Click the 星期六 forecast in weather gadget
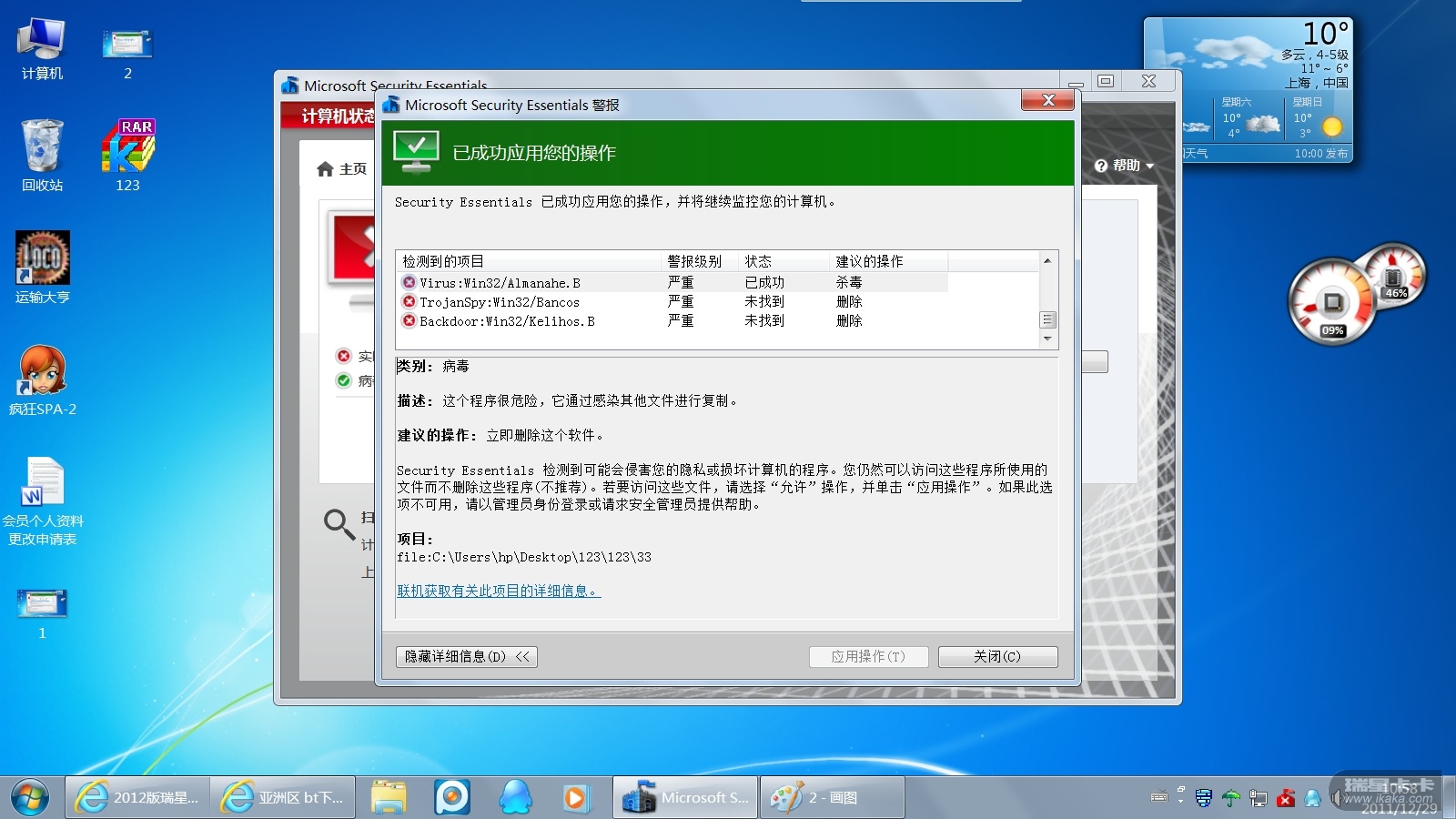Viewport: 1456px width, 819px height. [x=1249, y=118]
